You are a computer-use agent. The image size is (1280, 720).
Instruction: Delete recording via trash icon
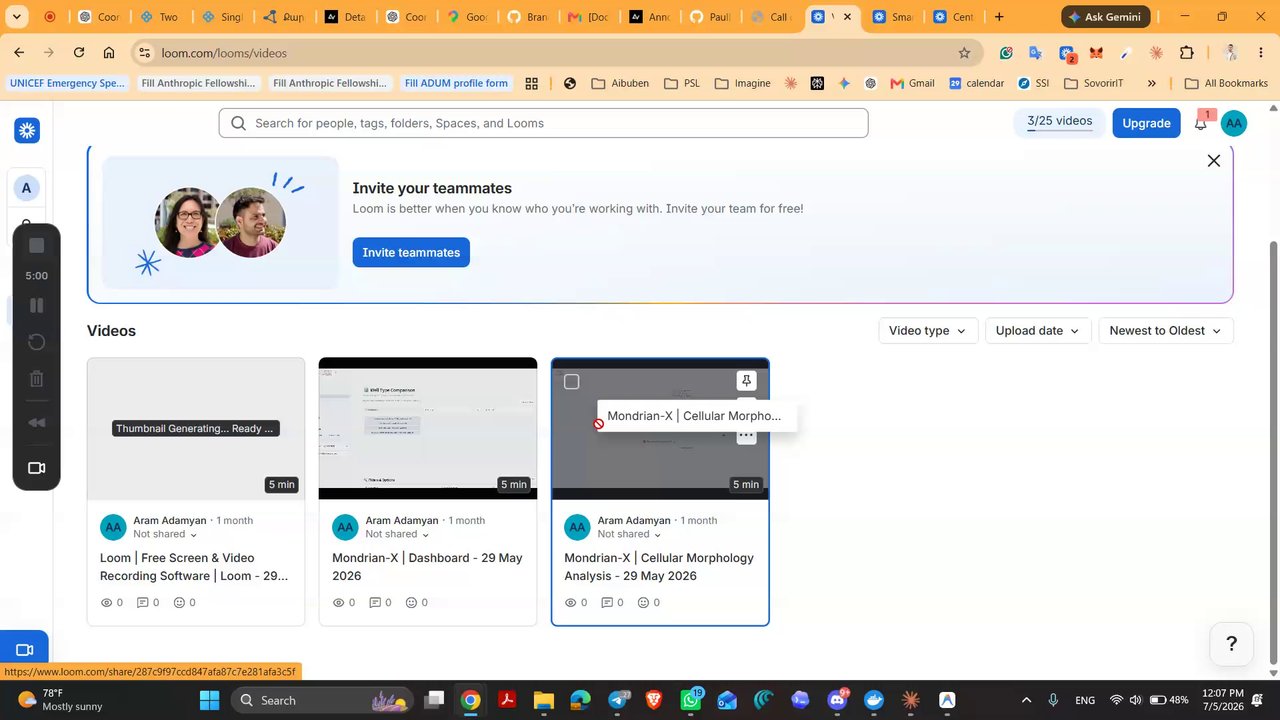coord(36,379)
